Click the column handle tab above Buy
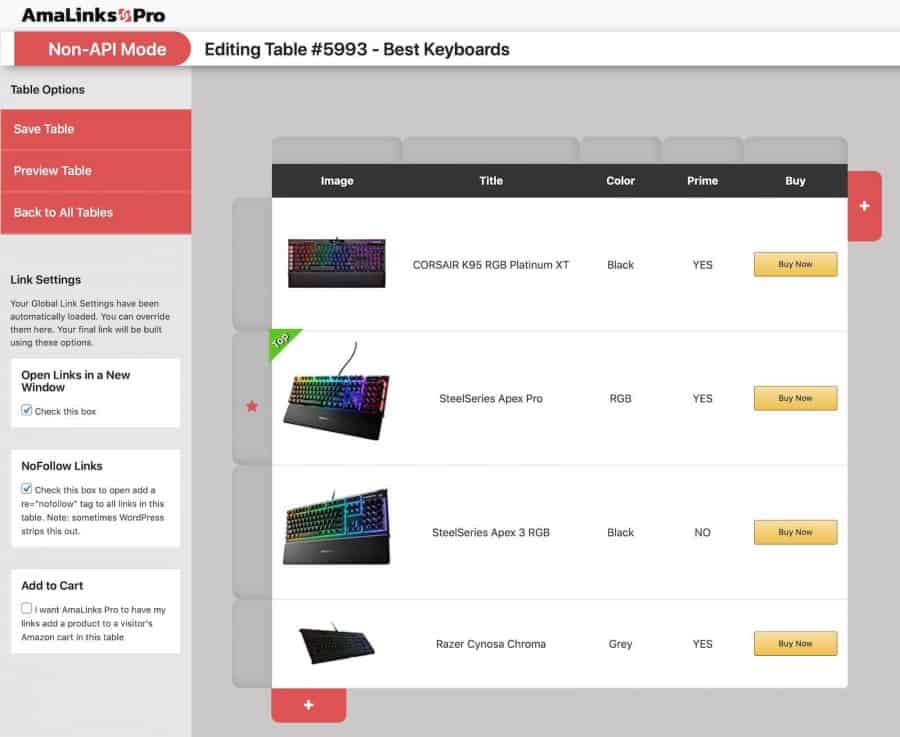The height and width of the screenshot is (737, 900). [x=796, y=150]
